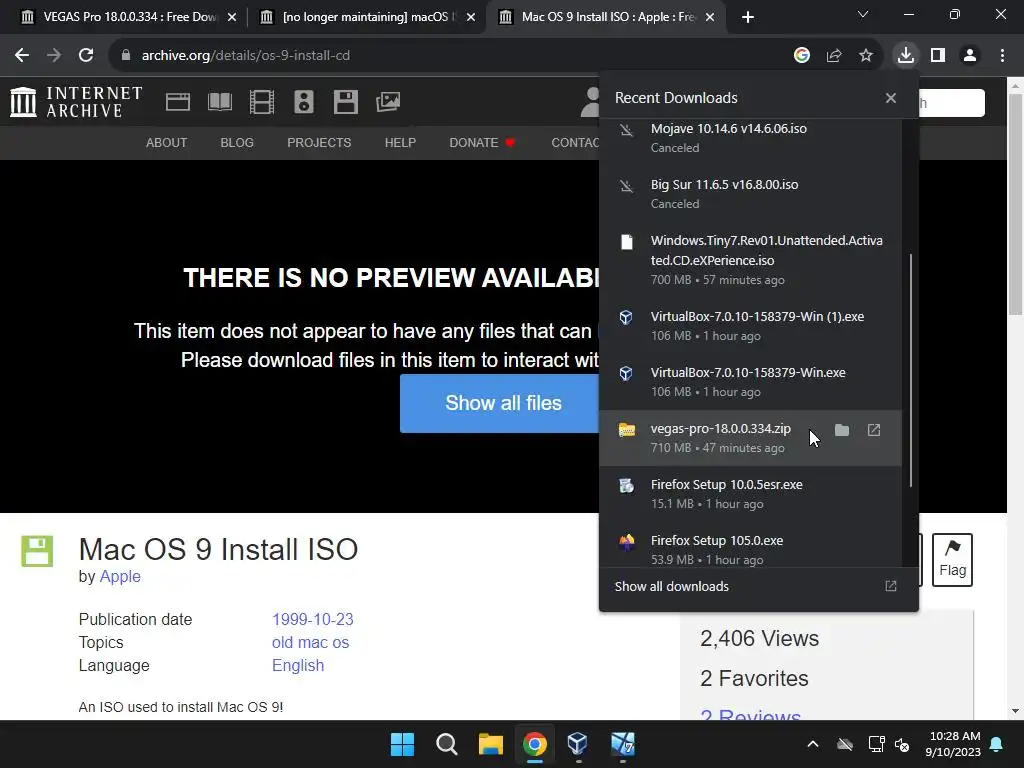Click the share page icon
Viewport: 1024px width, 768px height.
point(834,56)
